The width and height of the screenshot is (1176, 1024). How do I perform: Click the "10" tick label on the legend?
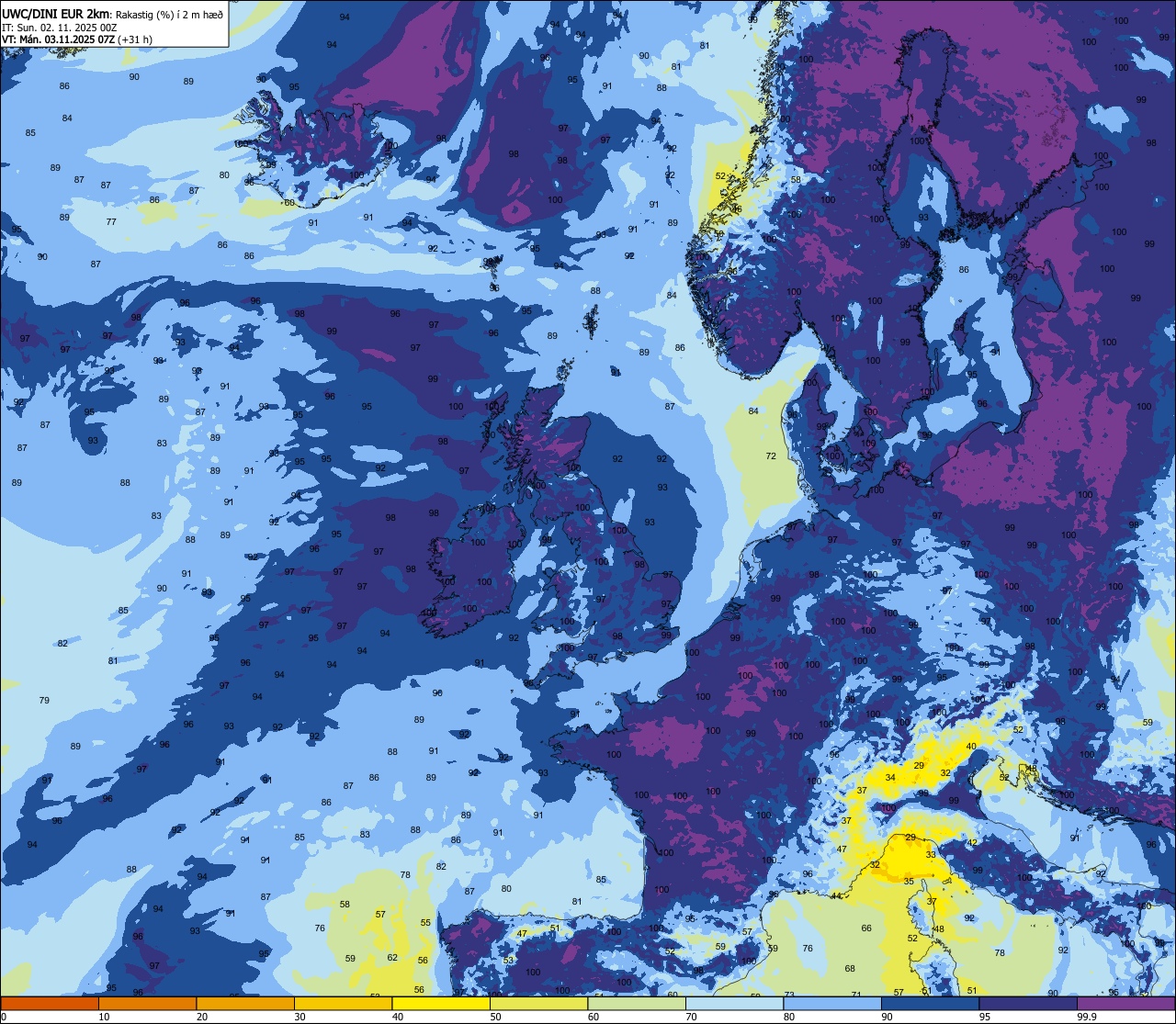pos(104,1017)
